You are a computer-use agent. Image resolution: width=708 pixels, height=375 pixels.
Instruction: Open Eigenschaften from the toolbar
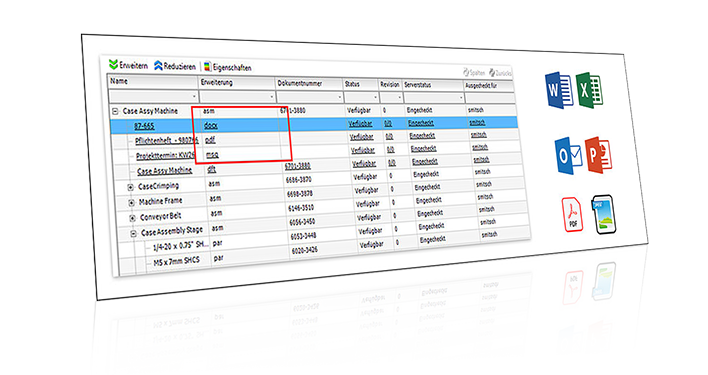[227, 67]
